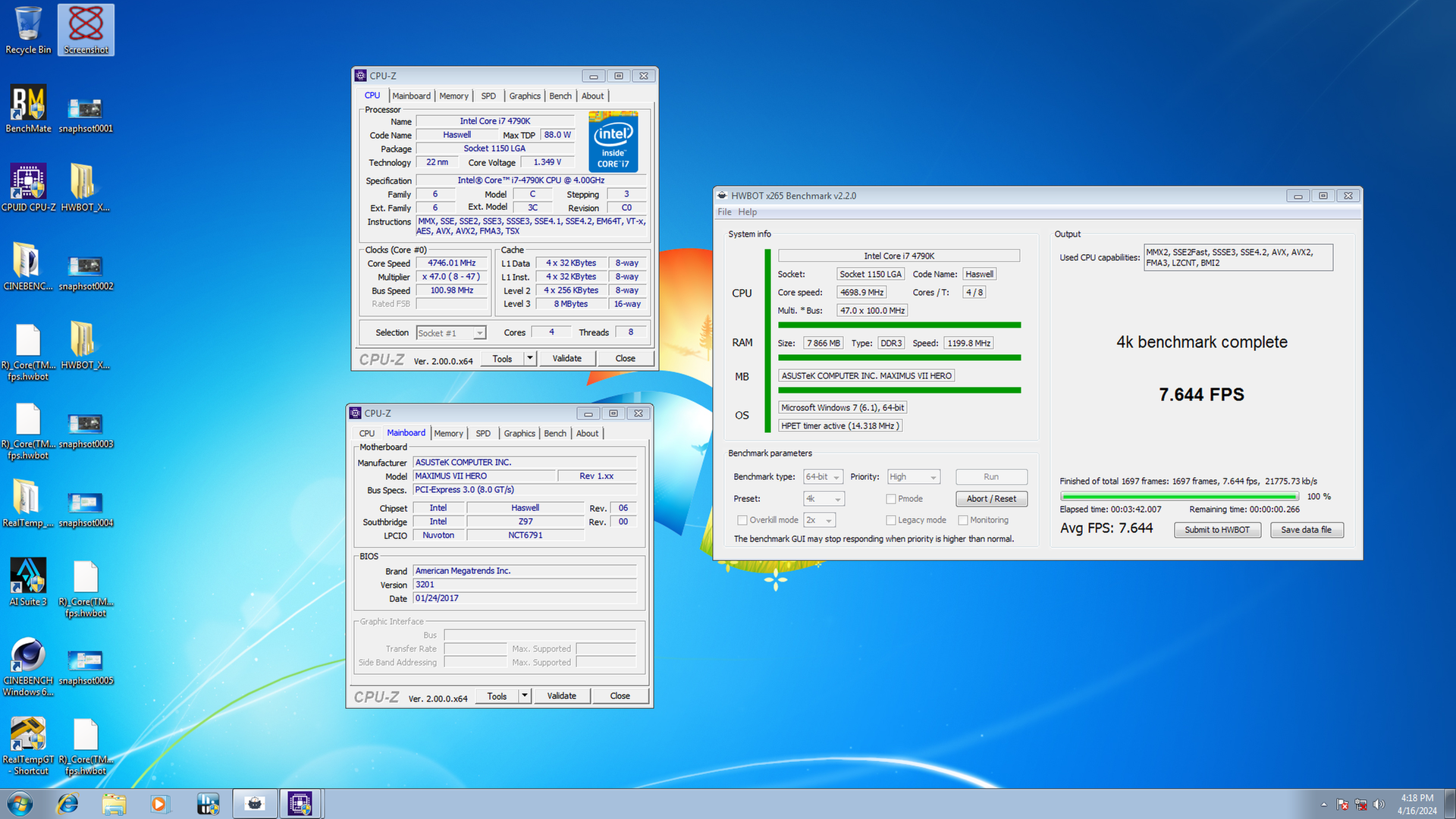Click the Abort / Reset button
This screenshot has height=819, width=1456.
pos(991,499)
